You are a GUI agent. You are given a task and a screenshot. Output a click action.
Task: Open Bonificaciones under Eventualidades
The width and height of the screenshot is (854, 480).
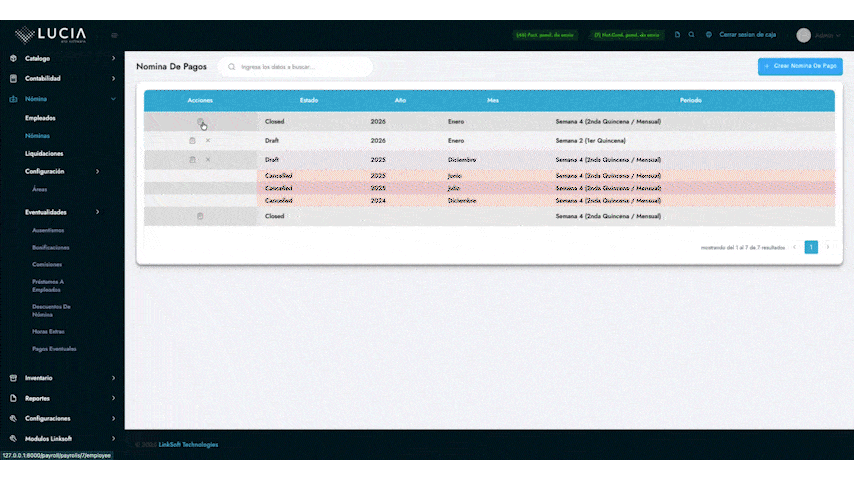pyautogui.click(x=51, y=247)
